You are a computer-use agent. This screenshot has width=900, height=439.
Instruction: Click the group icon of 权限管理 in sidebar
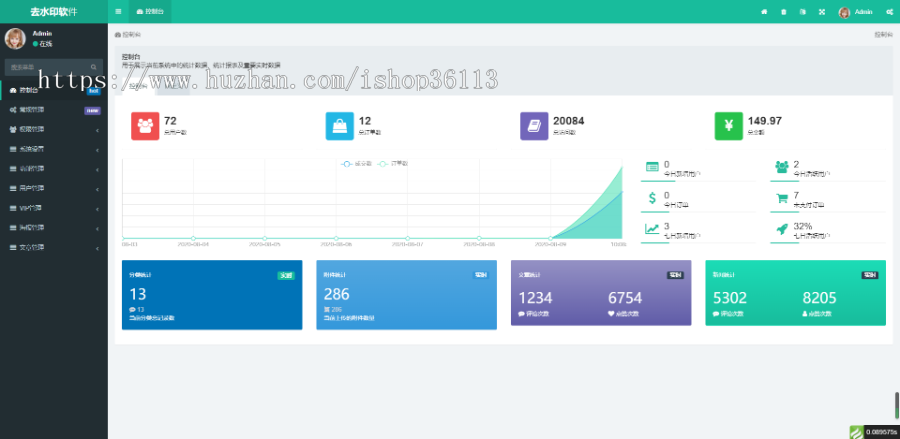click(13, 129)
